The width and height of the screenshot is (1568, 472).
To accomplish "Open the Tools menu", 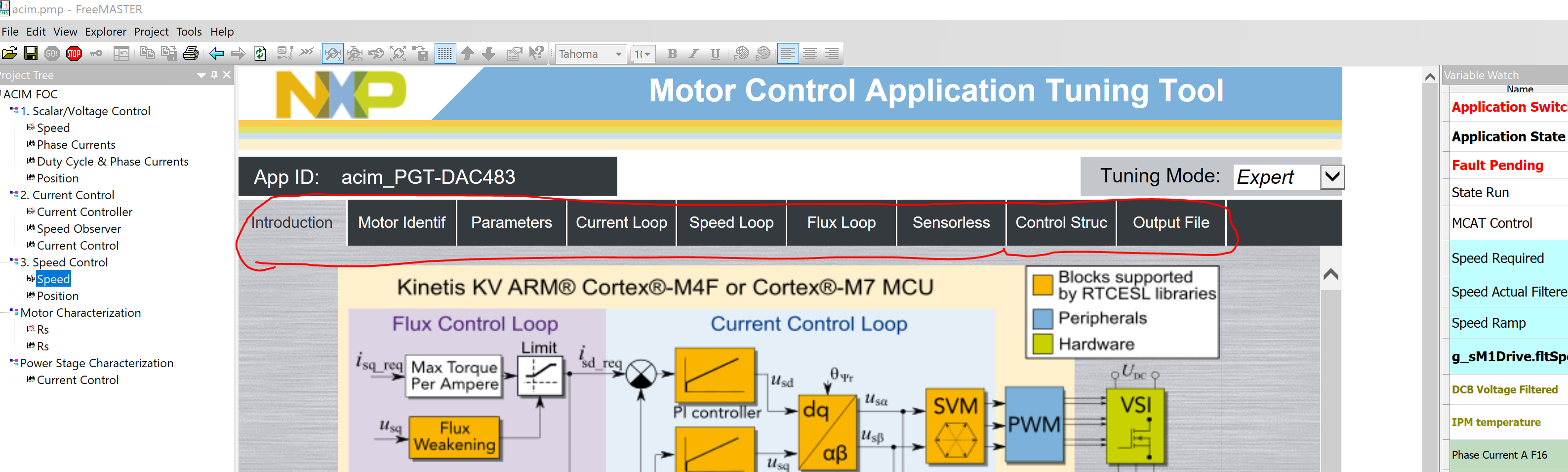I will (x=189, y=32).
